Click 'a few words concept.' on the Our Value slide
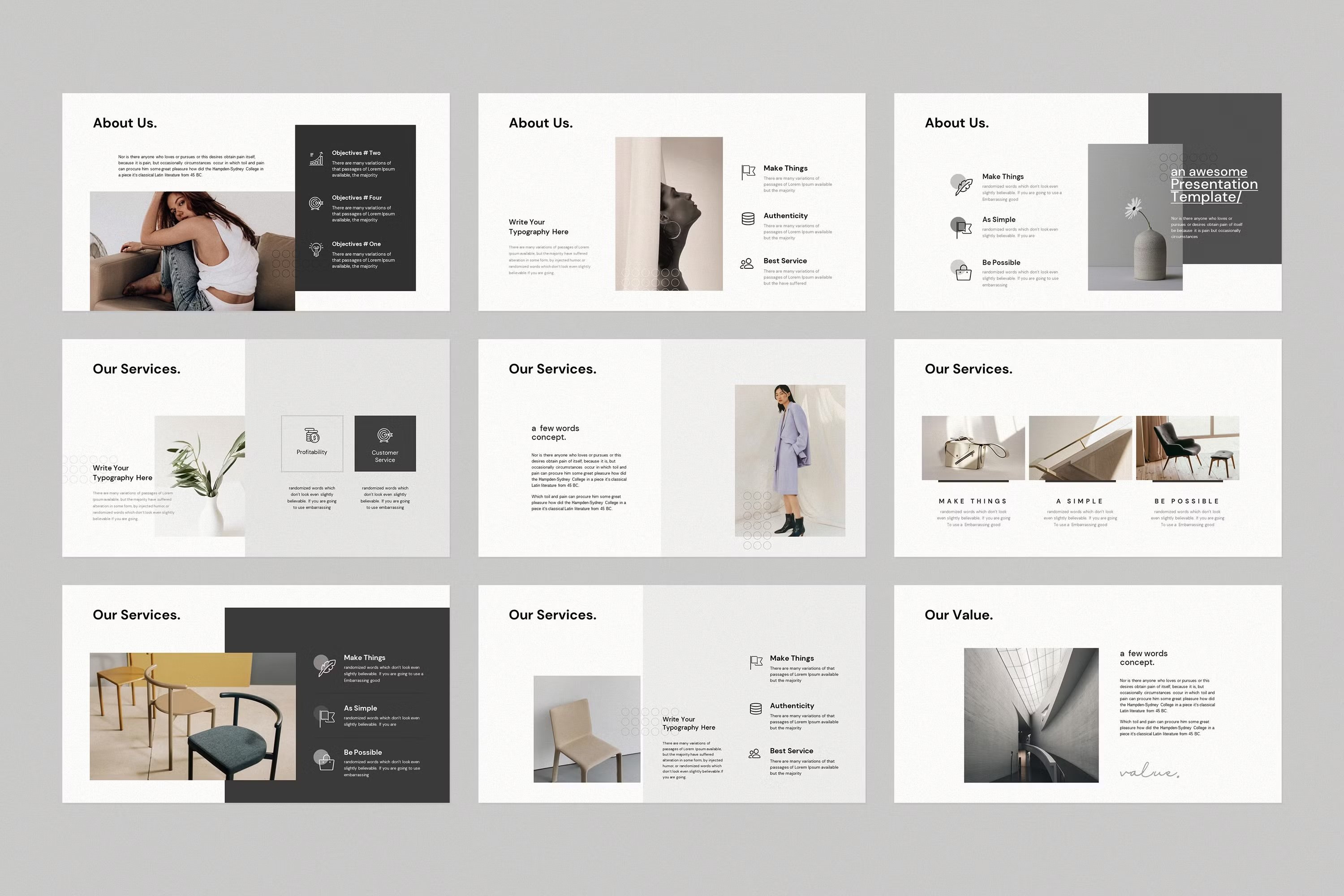This screenshot has height=896, width=1344. coord(1143,658)
